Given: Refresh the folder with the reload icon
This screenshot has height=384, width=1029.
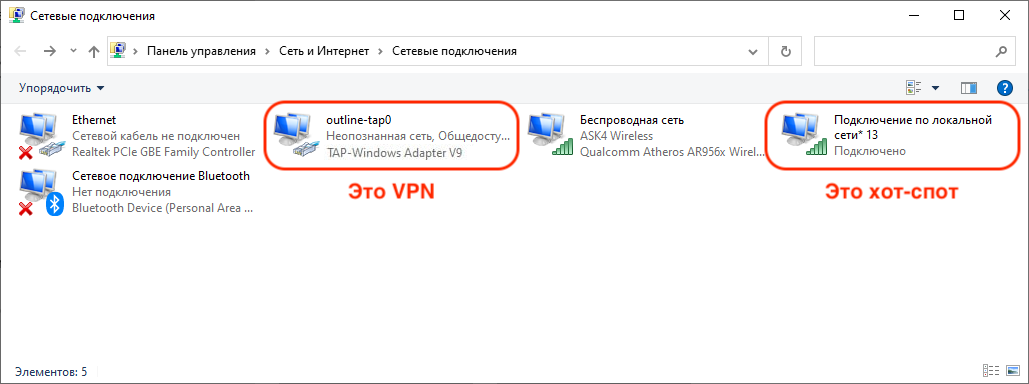Looking at the screenshot, I should 786,51.
